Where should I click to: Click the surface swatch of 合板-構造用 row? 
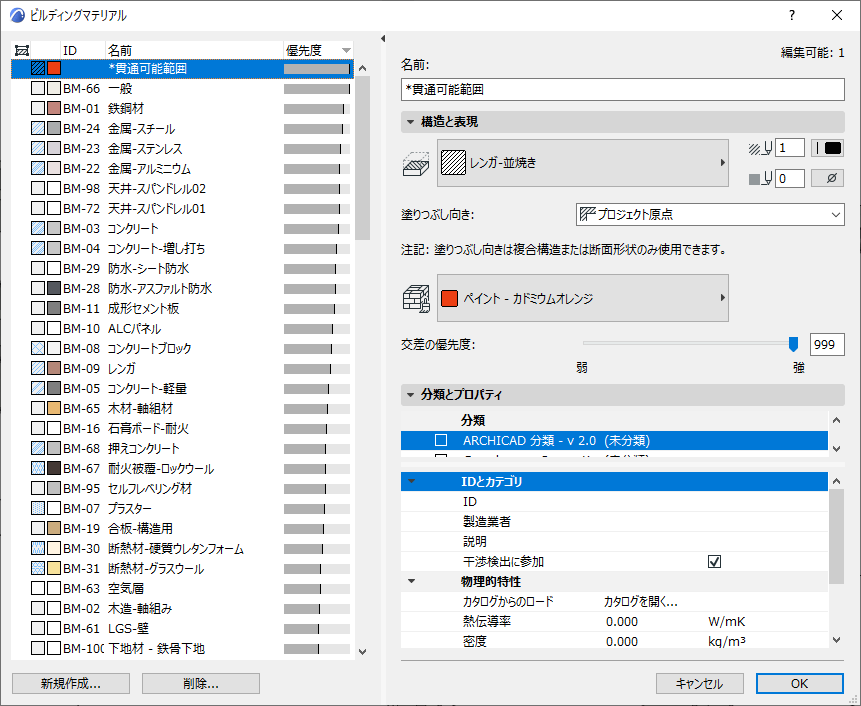[54, 528]
